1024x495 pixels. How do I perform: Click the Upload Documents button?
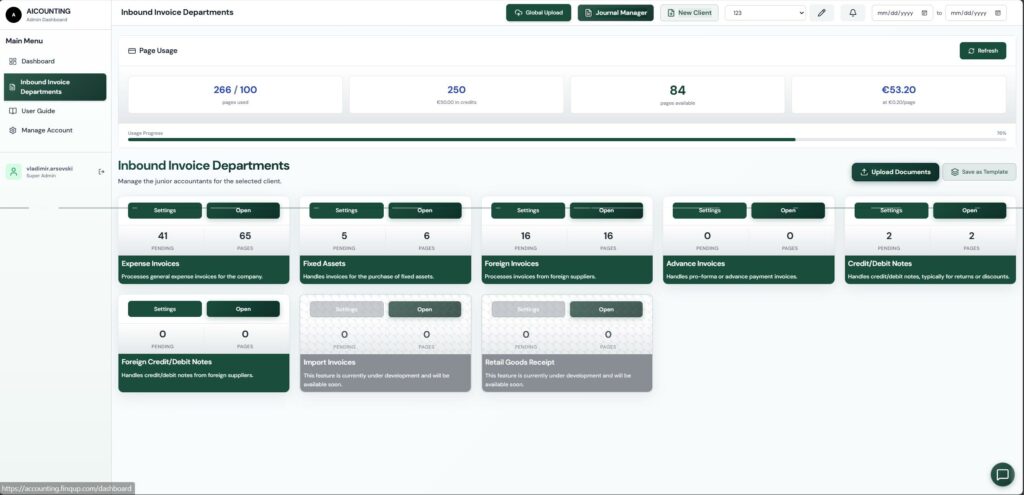pyautogui.click(x=895, y=172)
